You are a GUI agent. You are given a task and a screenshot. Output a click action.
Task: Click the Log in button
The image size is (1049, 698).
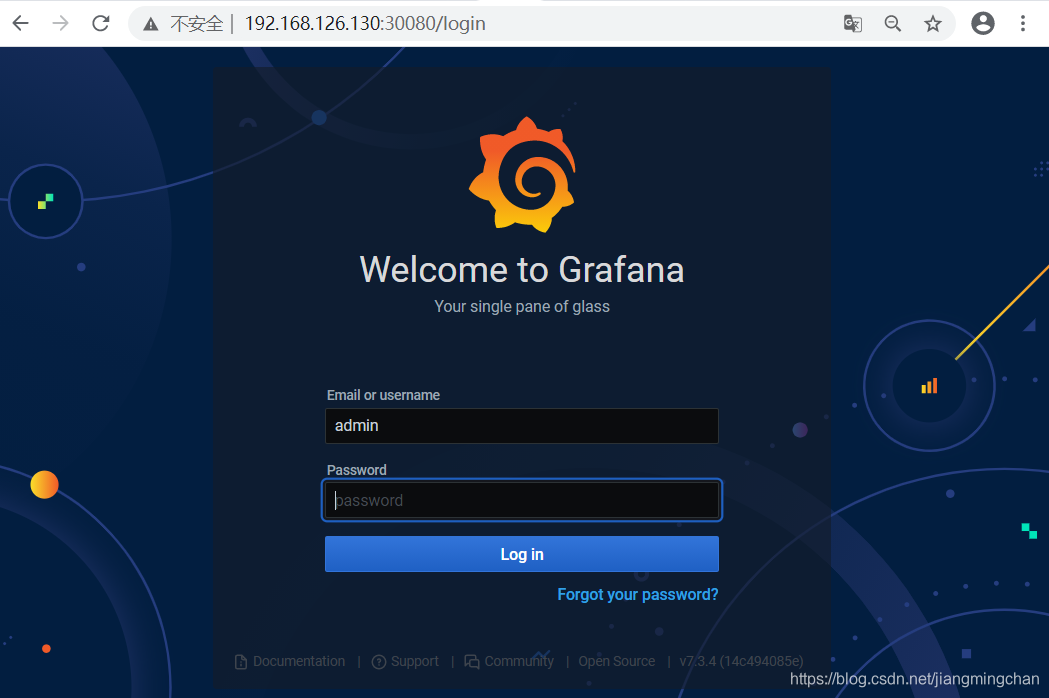pyautogui.click(x=522, y=554)
